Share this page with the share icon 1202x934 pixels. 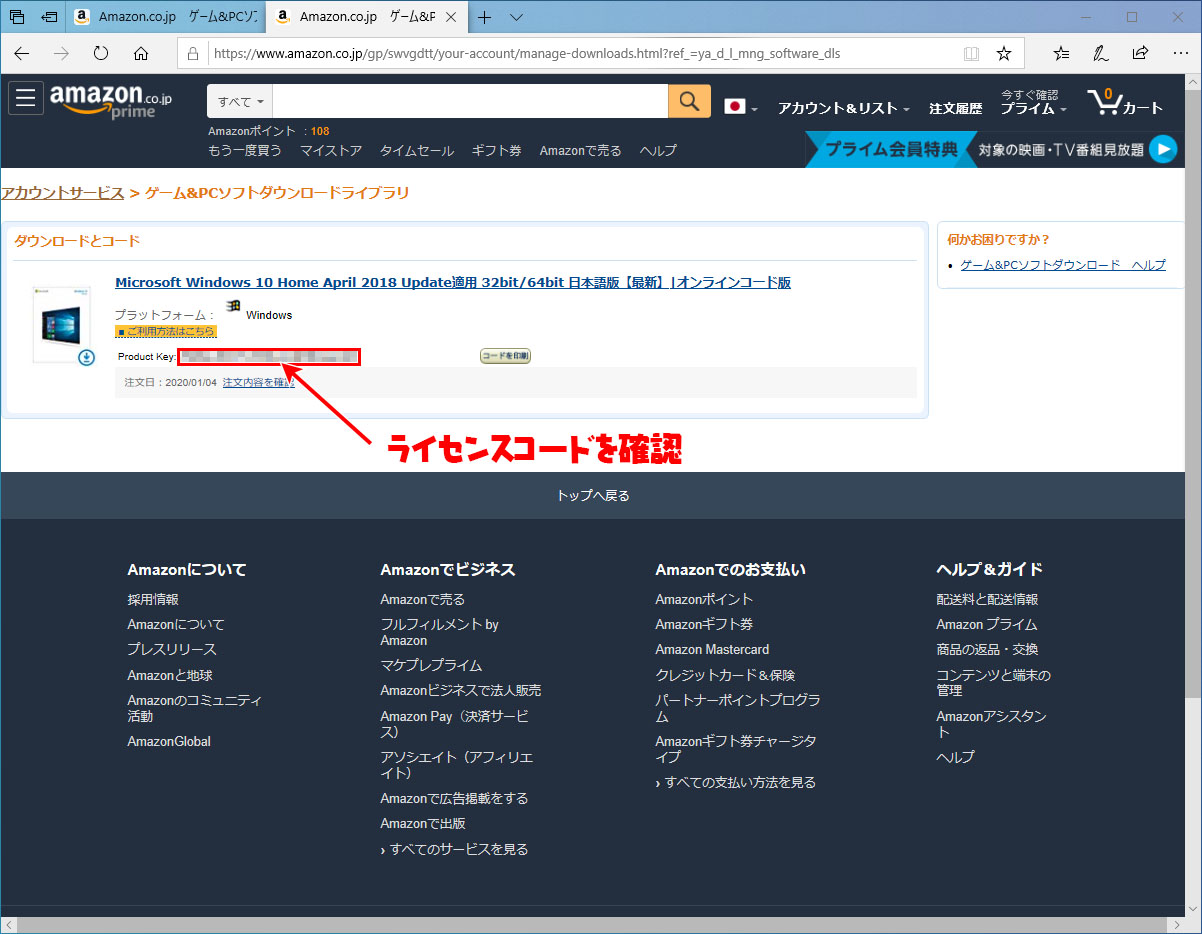click(1140, 54)
